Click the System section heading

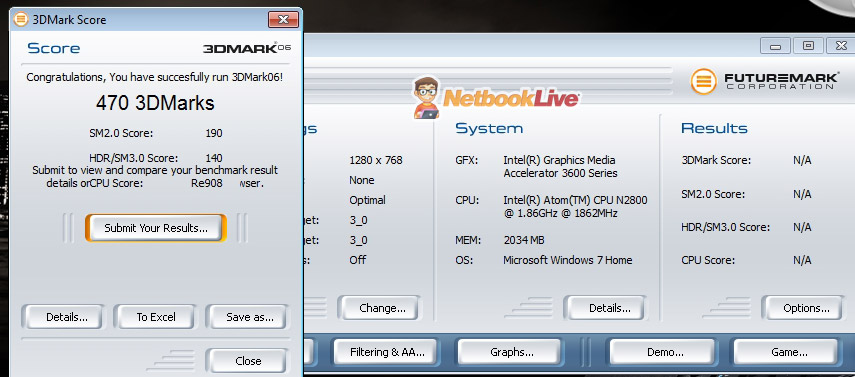click(489, 129)
